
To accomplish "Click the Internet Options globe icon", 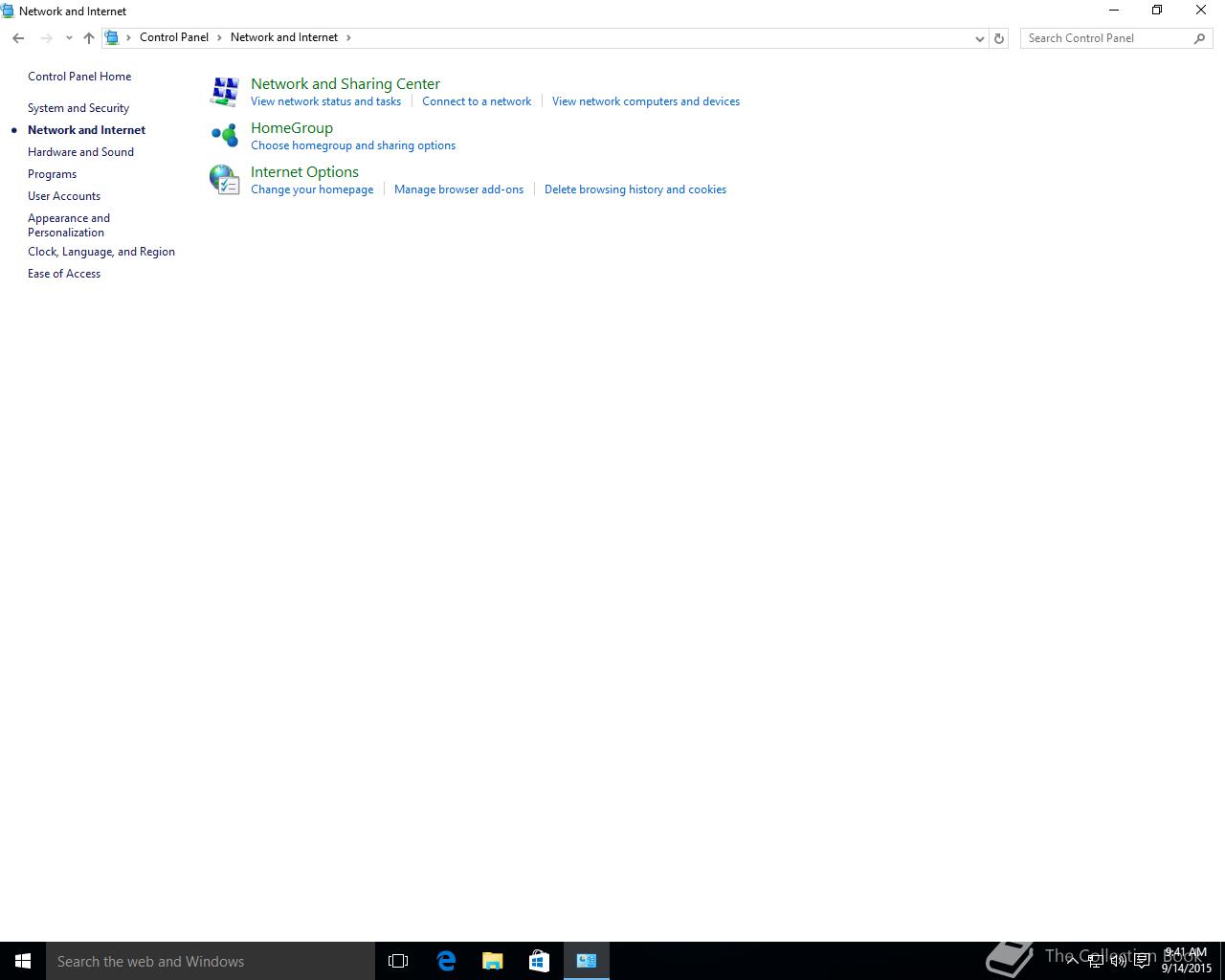I will tap(225, 180).
